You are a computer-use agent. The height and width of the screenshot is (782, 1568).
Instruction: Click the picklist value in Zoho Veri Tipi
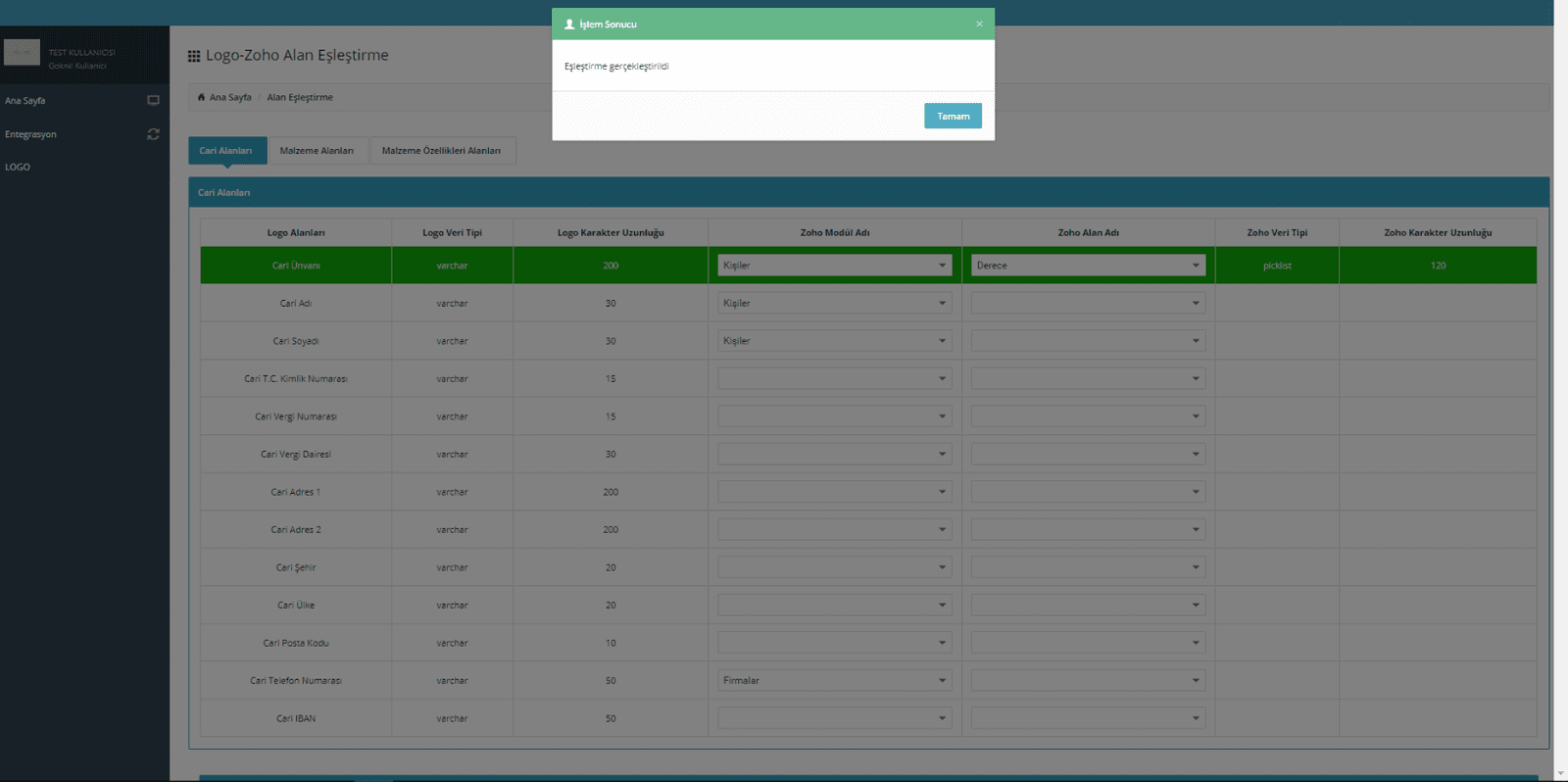click(1277, 266)
